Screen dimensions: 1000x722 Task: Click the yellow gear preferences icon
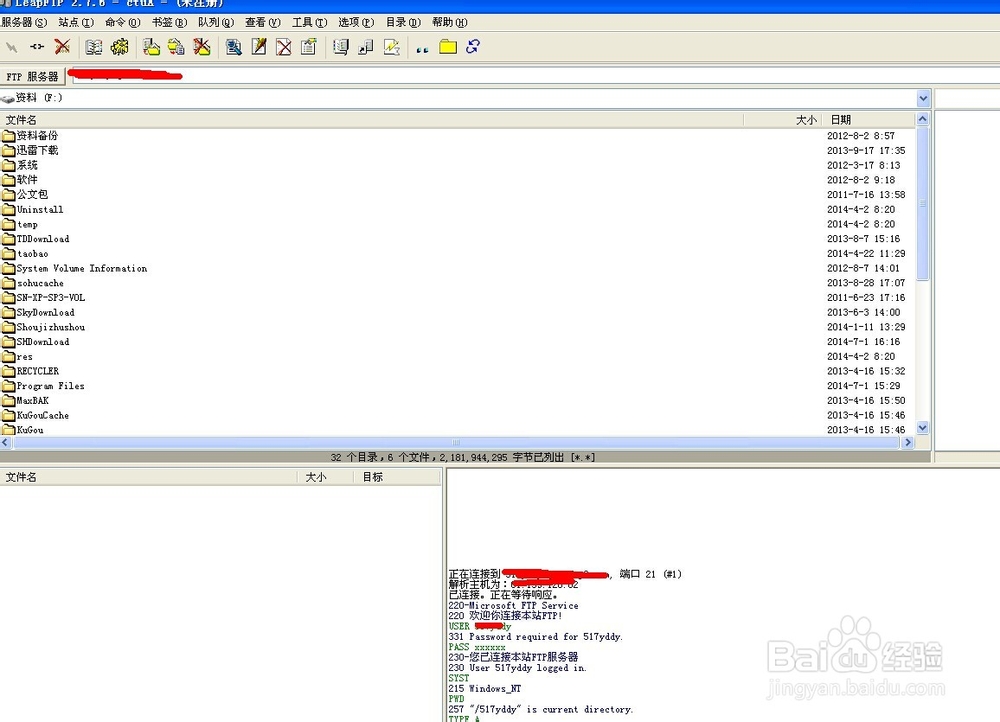(119, 47)
